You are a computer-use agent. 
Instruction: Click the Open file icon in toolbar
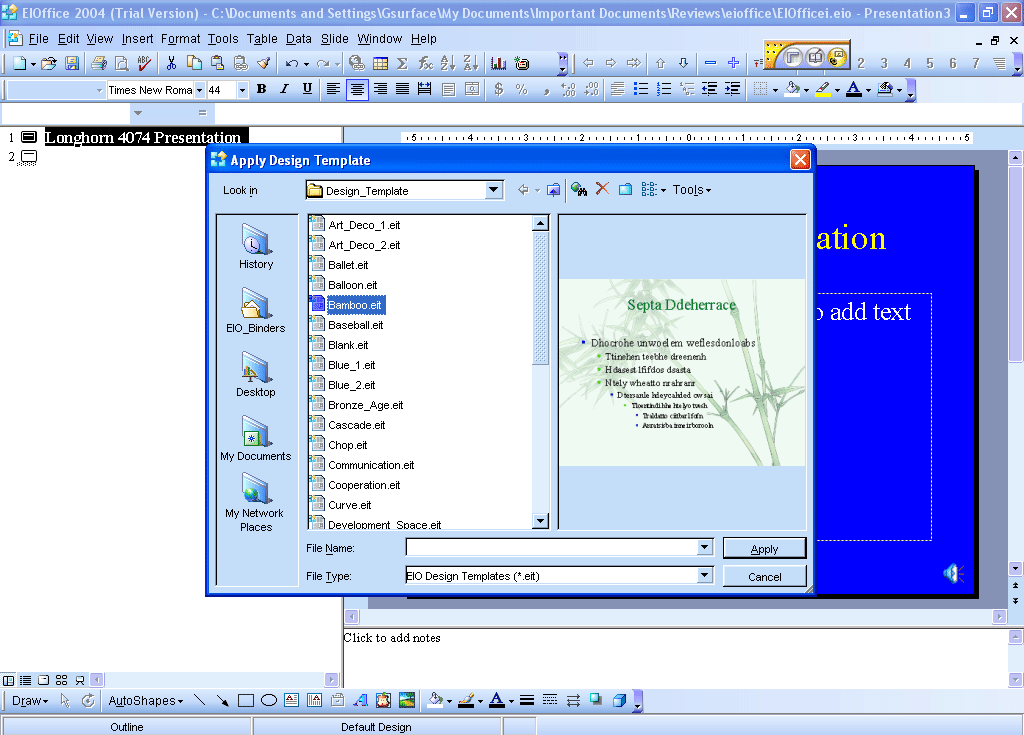pos(49,63)
